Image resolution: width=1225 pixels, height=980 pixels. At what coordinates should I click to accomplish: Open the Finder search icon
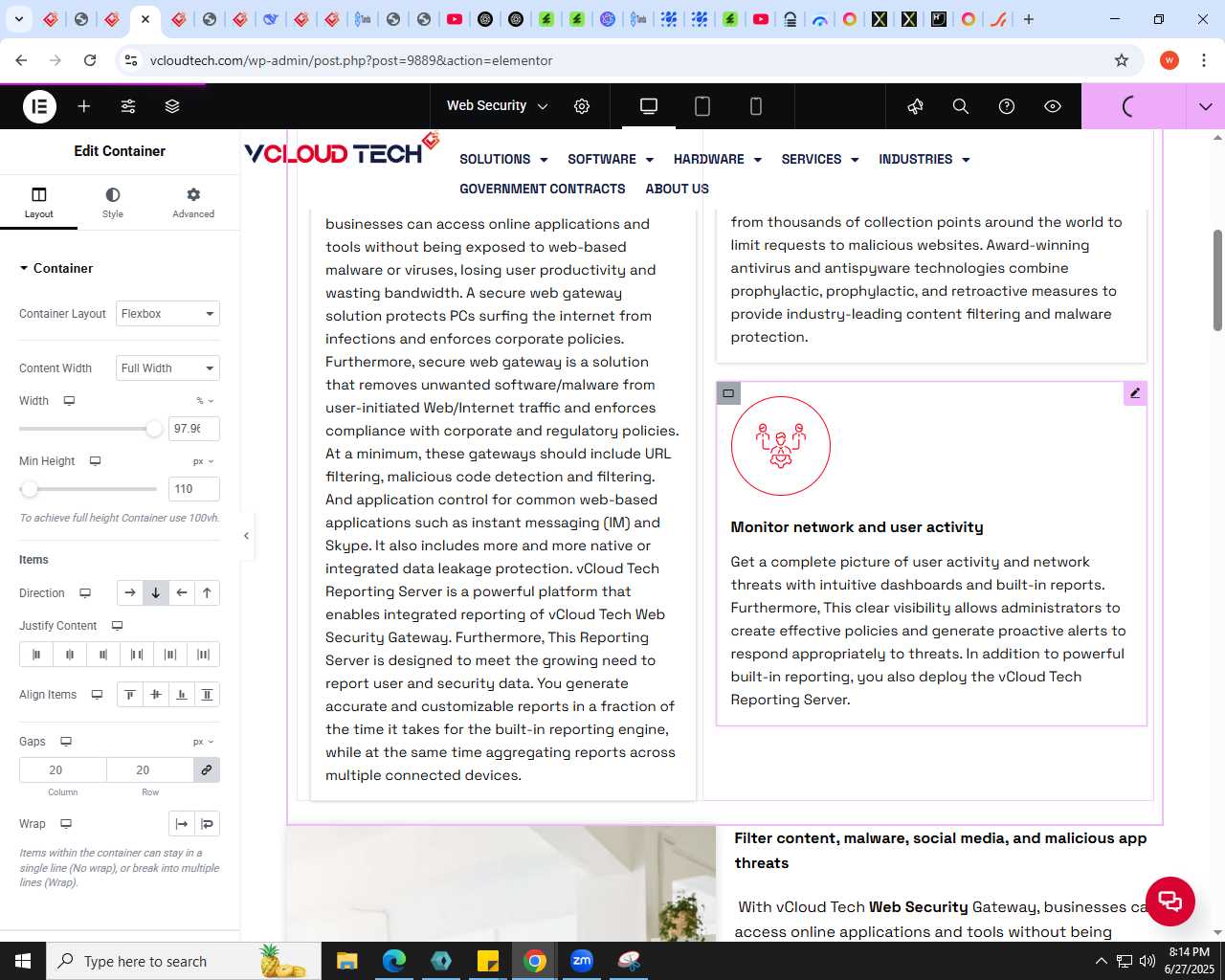click(961, 106)
